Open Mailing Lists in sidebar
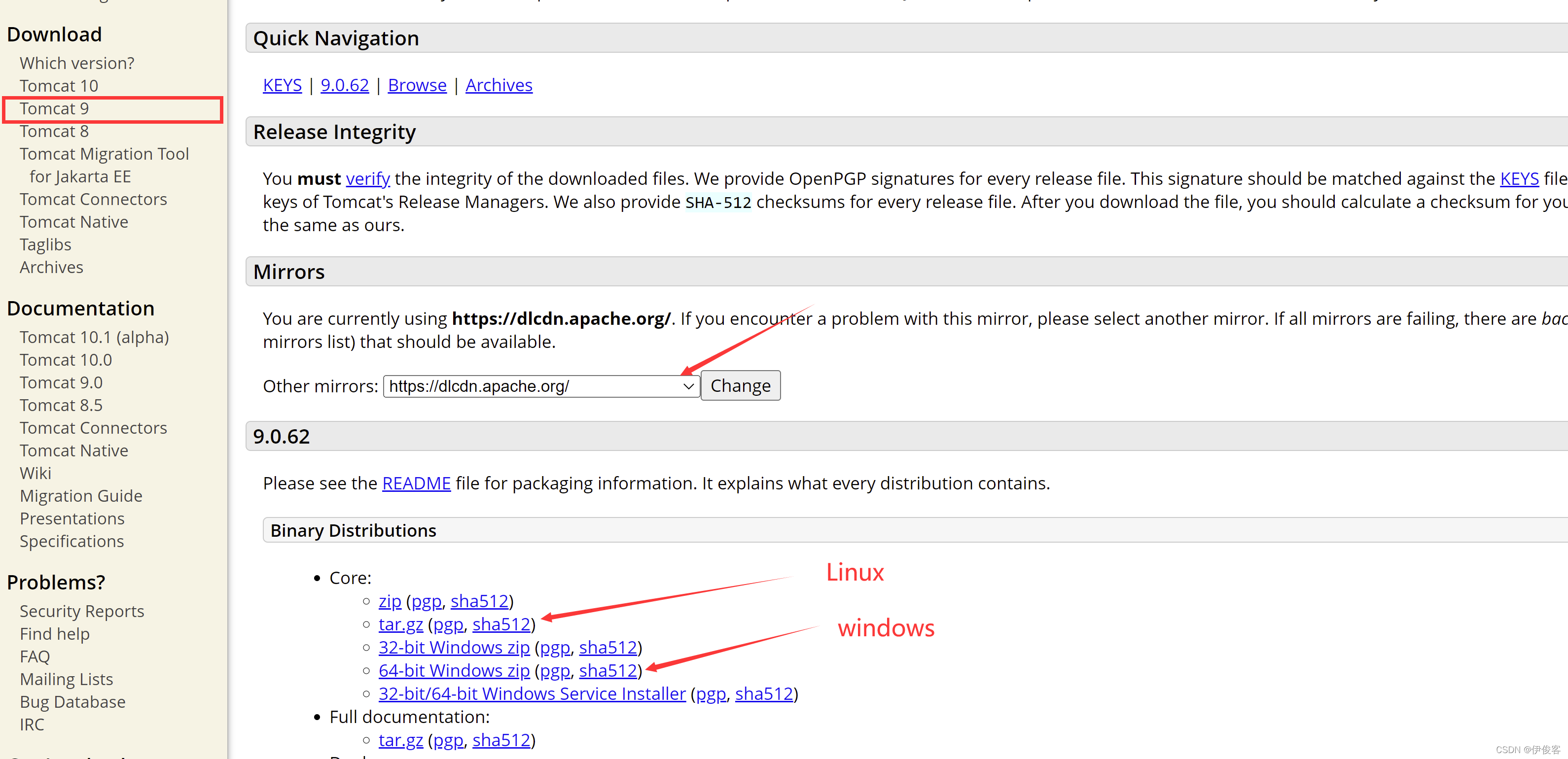Viewport: 1568px width, 759px height. point(67,680)
